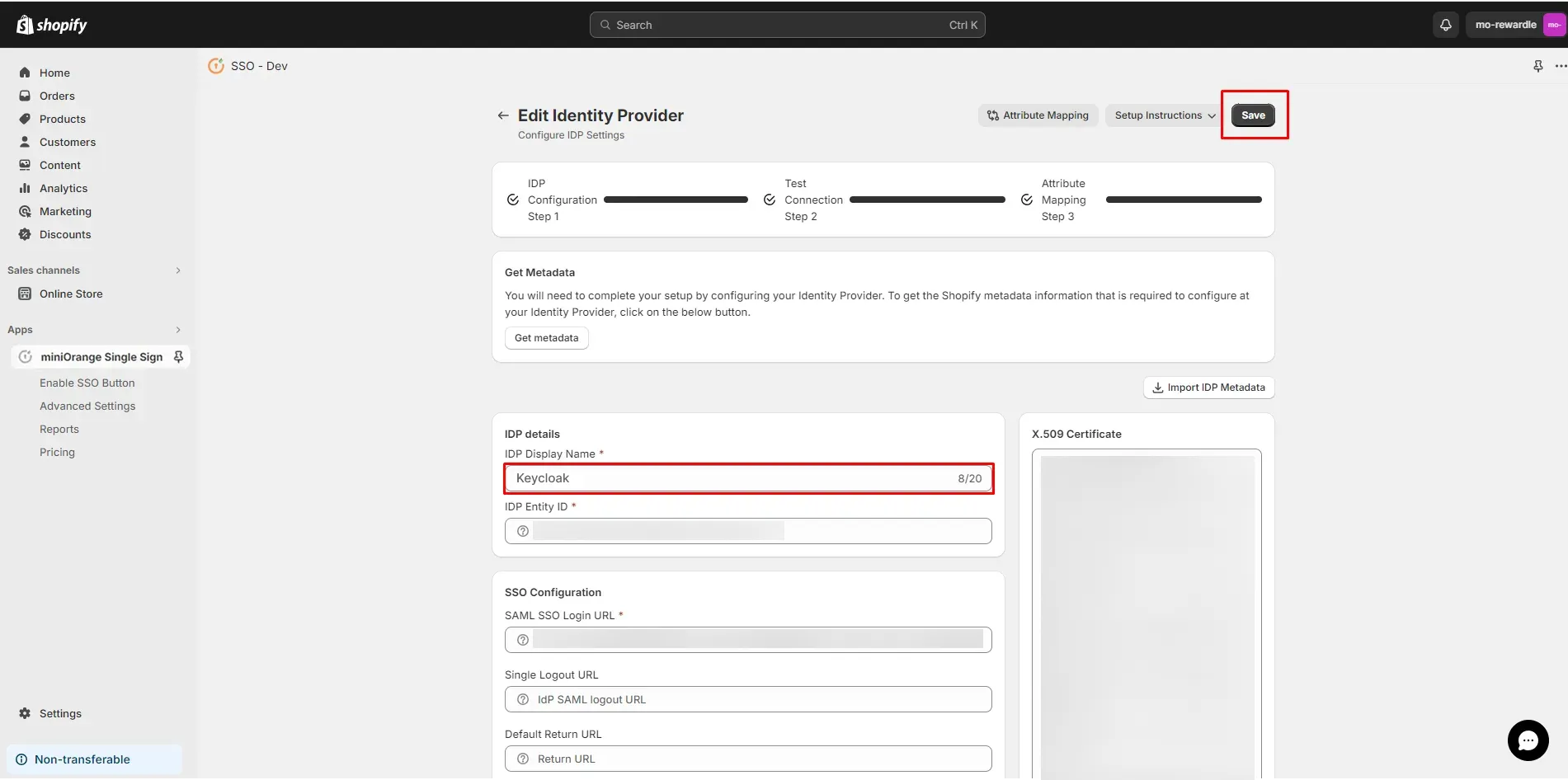Click the IDP Entity ID field
This screenshot has height=780, width=1568.
point(748,531)
